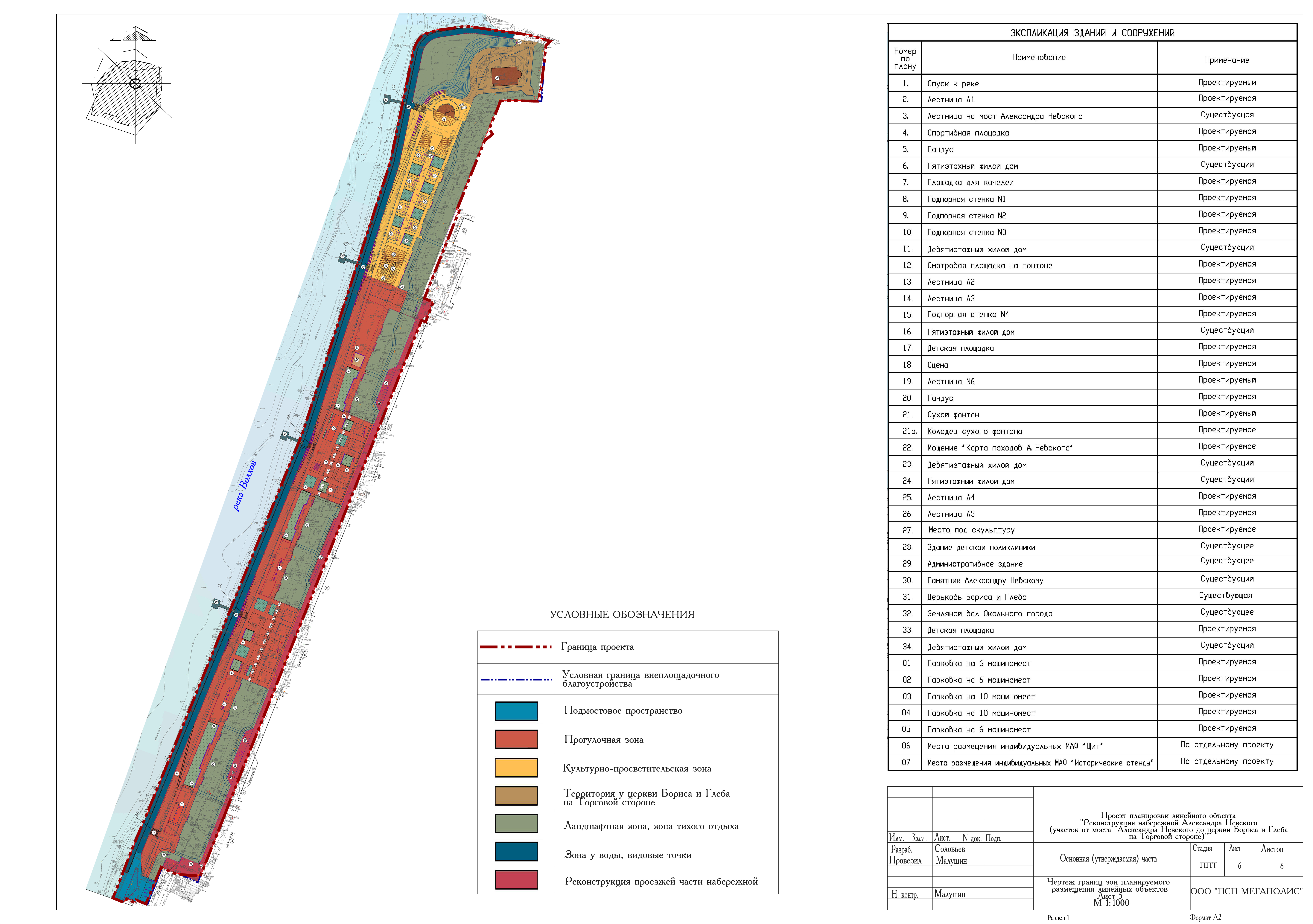Click the Граница проекта dashed line sample
The height and width of the screenshot is (924, 1313).
point(516,647)
